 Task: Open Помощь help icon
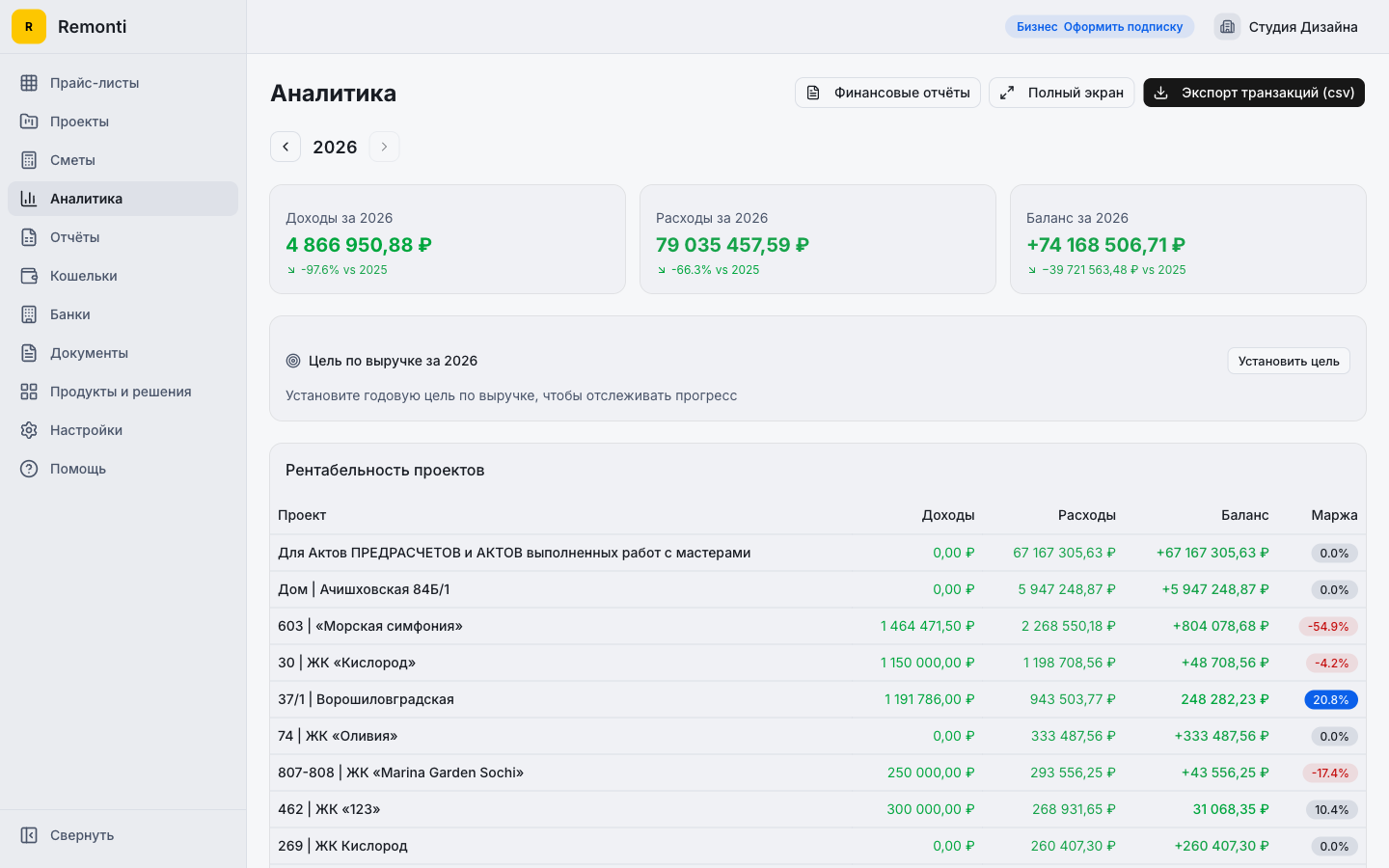(x=29, y=469)
